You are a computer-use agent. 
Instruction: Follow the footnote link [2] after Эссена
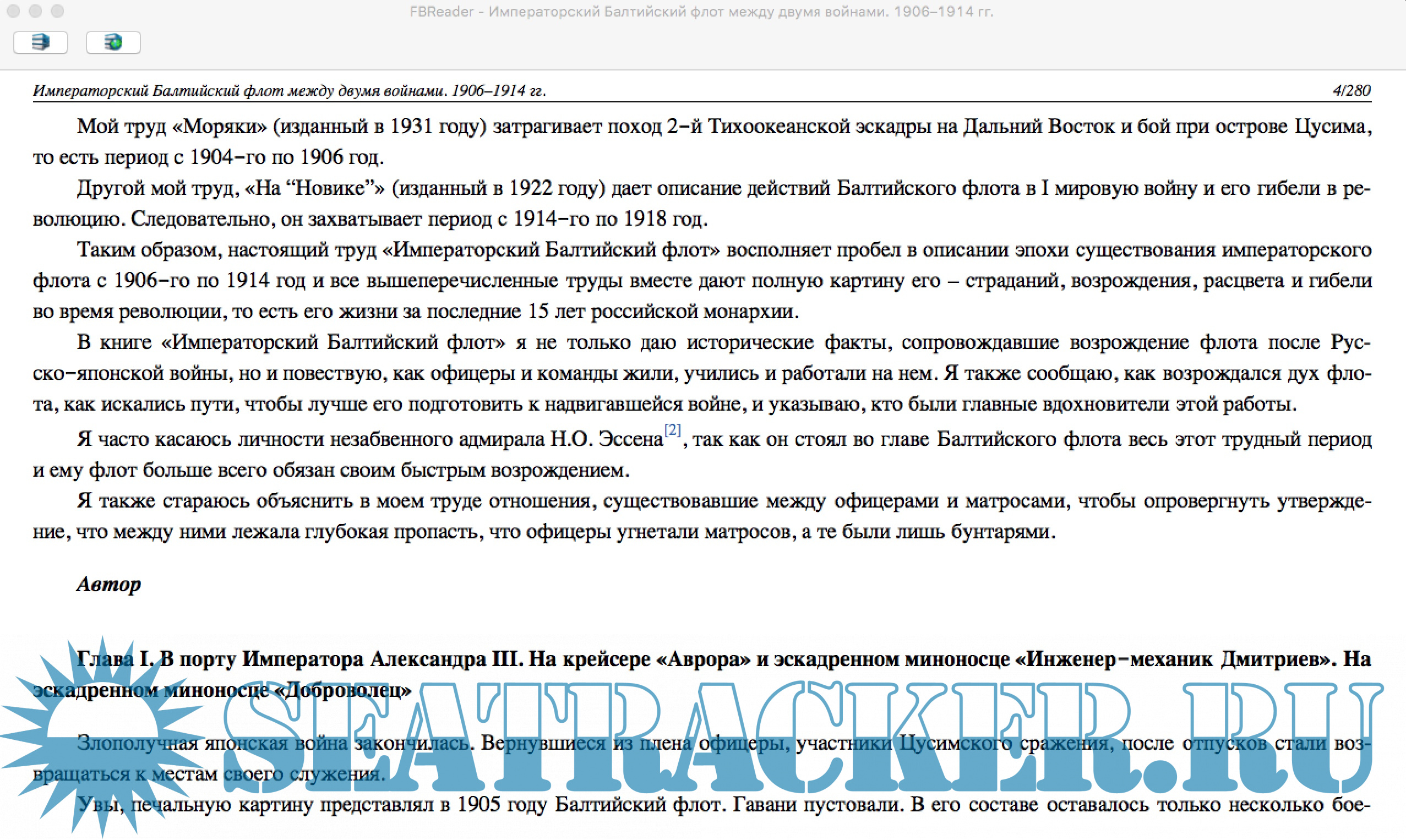click(x=672, y=430)
